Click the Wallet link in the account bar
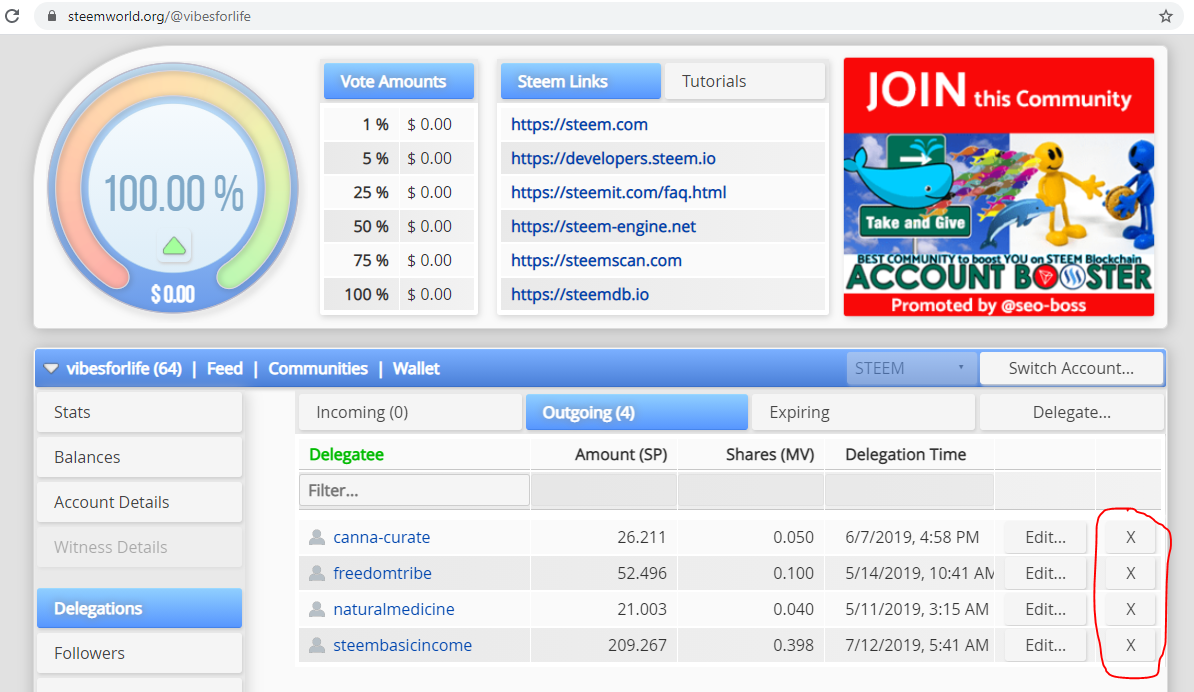The image size is (1194, 692). [x=416, y=368]
